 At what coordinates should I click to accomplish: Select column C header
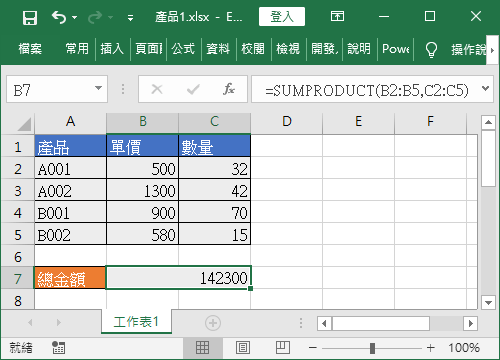point(215,121)
